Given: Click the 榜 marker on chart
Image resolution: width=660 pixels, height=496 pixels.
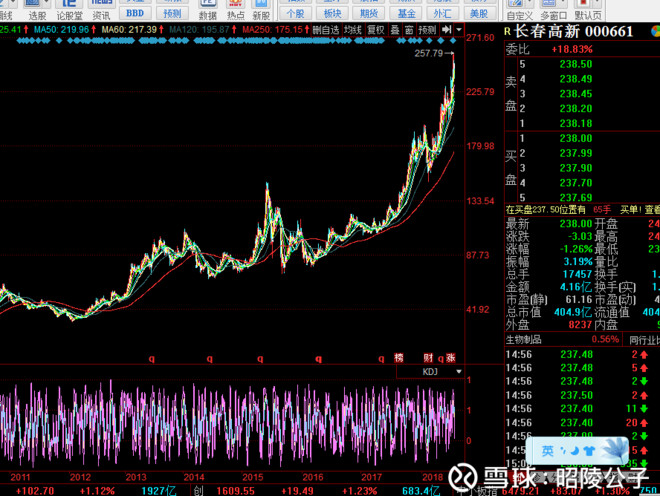Looking at the screenshot, I should pos(399,358).
